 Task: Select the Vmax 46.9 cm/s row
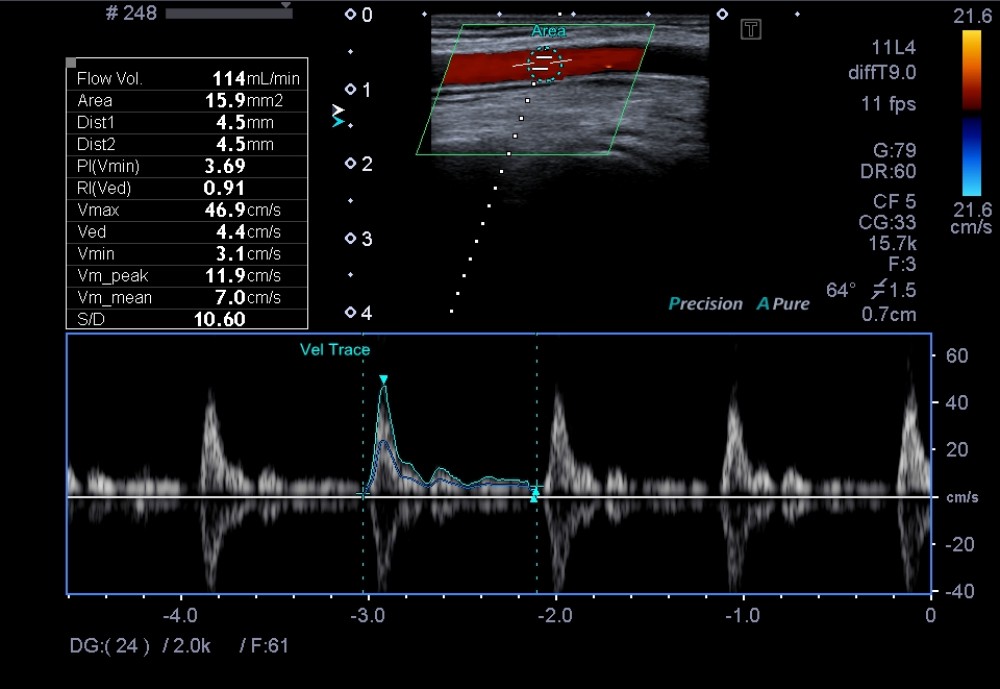point(187,210)
